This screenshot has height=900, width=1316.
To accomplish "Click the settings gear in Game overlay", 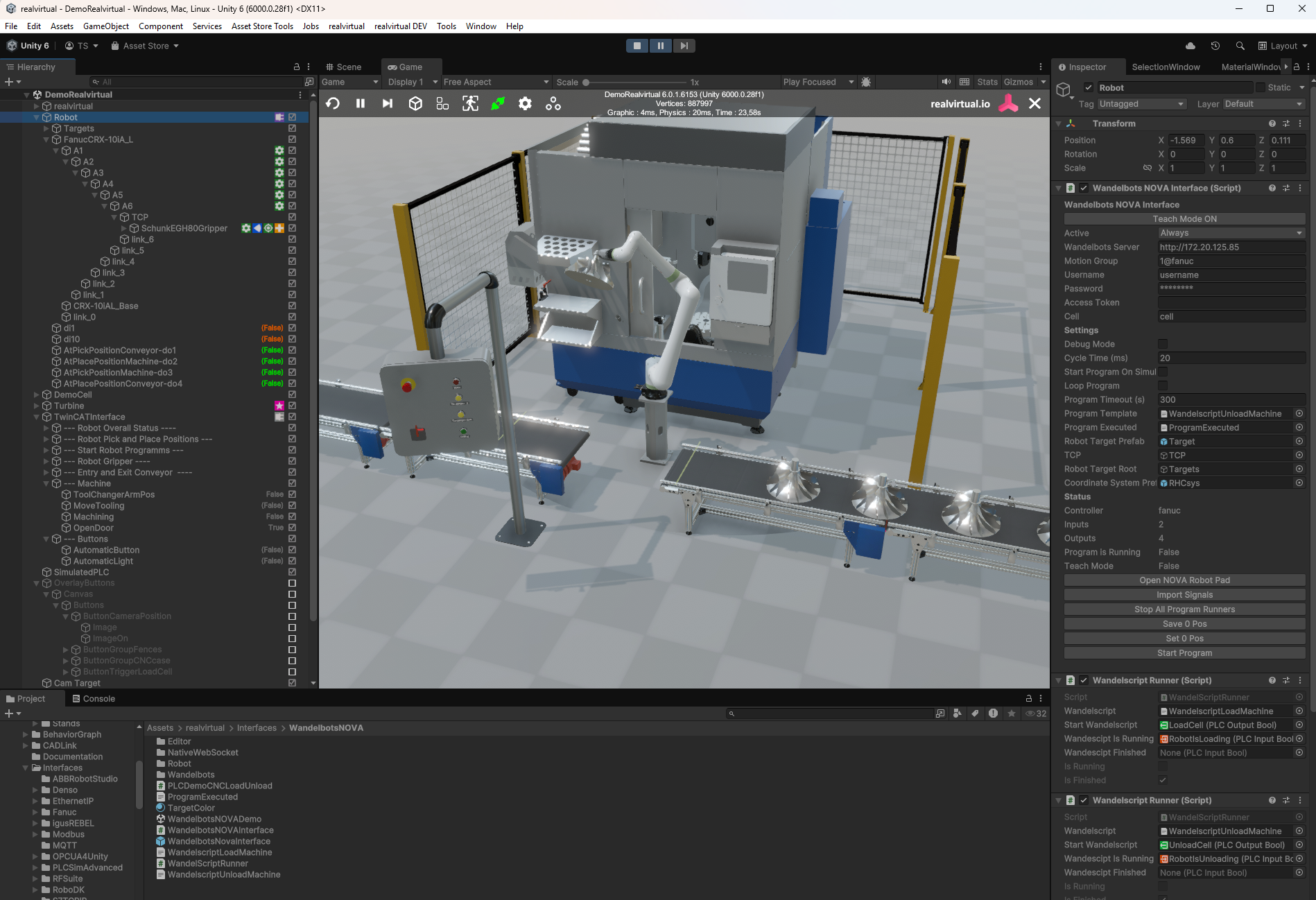I will [x=525, y=104].
